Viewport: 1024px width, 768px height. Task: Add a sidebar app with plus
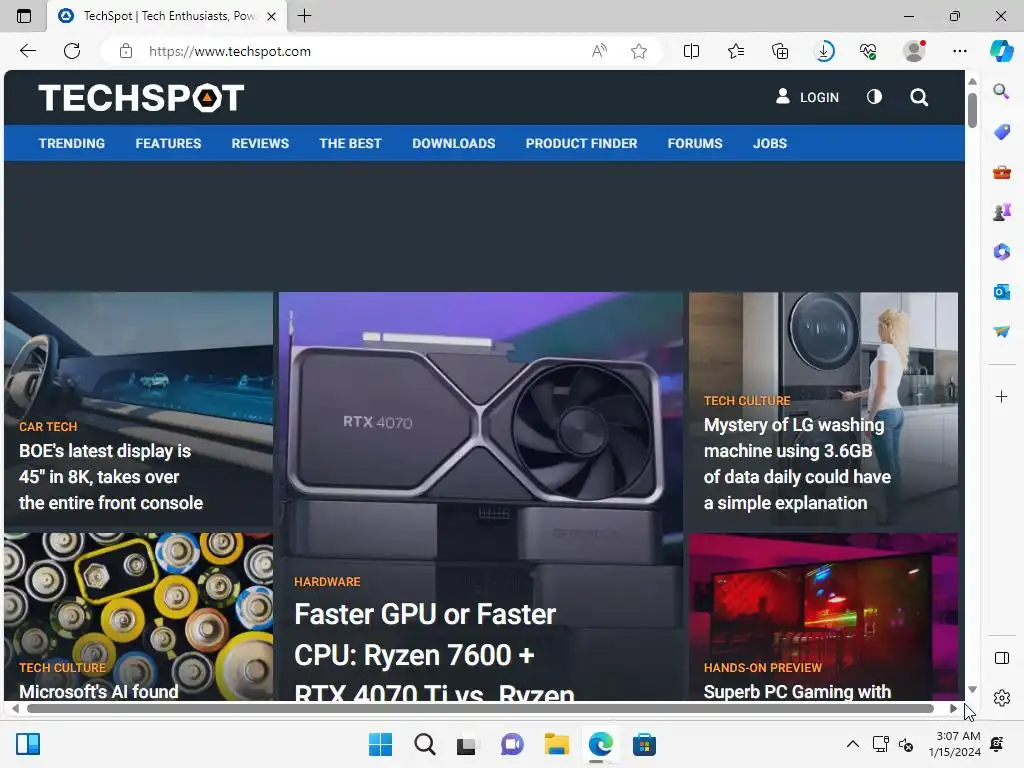pyautogui.click(x=1001, y=396)
